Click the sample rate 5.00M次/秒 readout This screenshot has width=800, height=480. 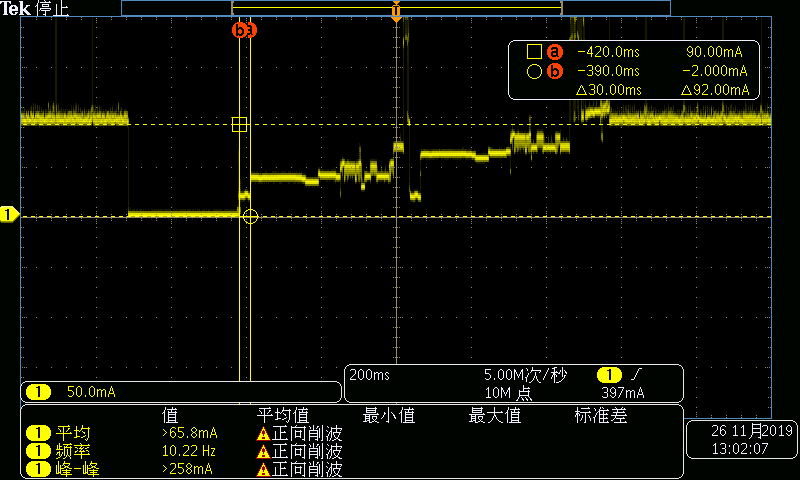(x=525, y=375)
